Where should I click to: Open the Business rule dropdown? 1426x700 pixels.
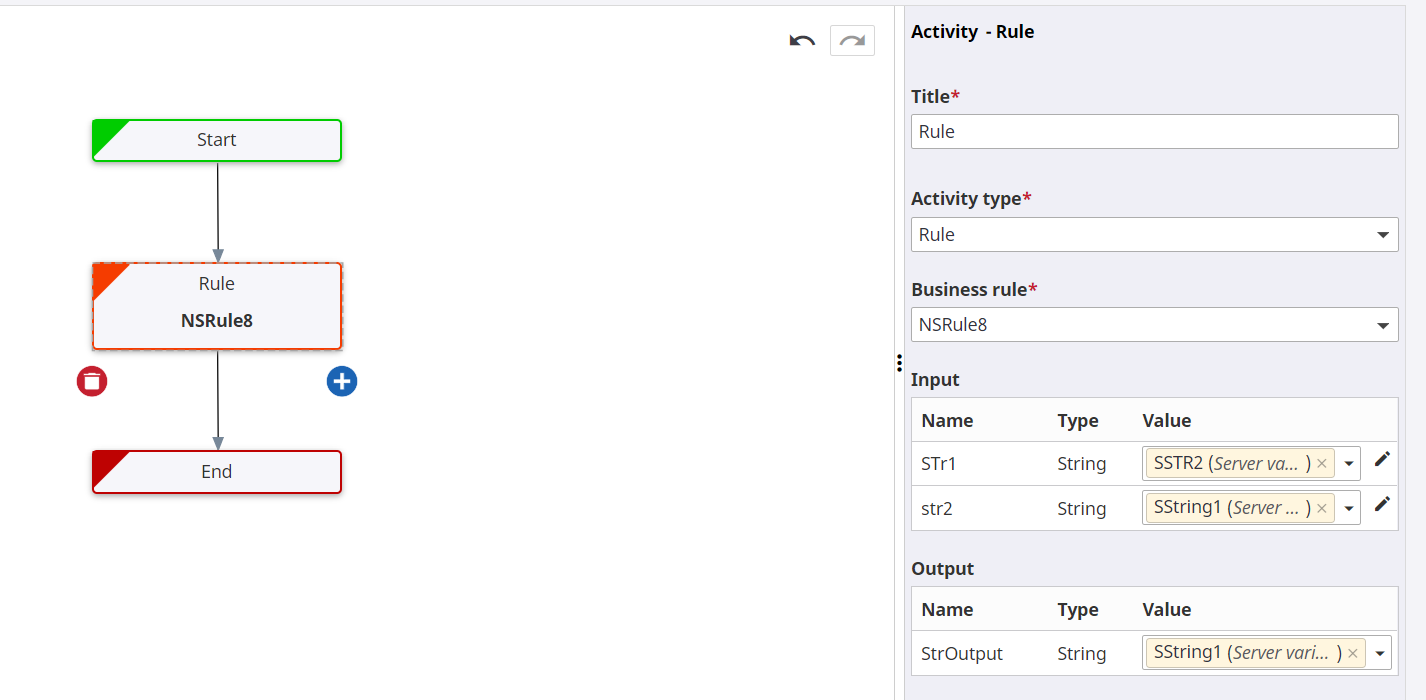pos(1384,324)
